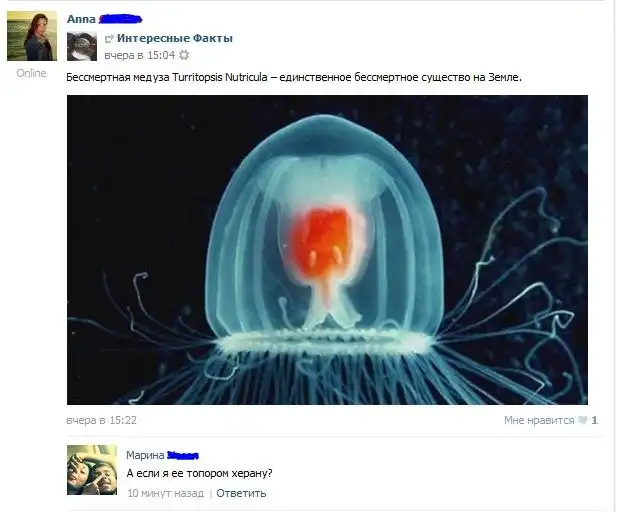The image size is (628, 512).
Task: Click Марина's name in the comment
Action: (145, 455)
